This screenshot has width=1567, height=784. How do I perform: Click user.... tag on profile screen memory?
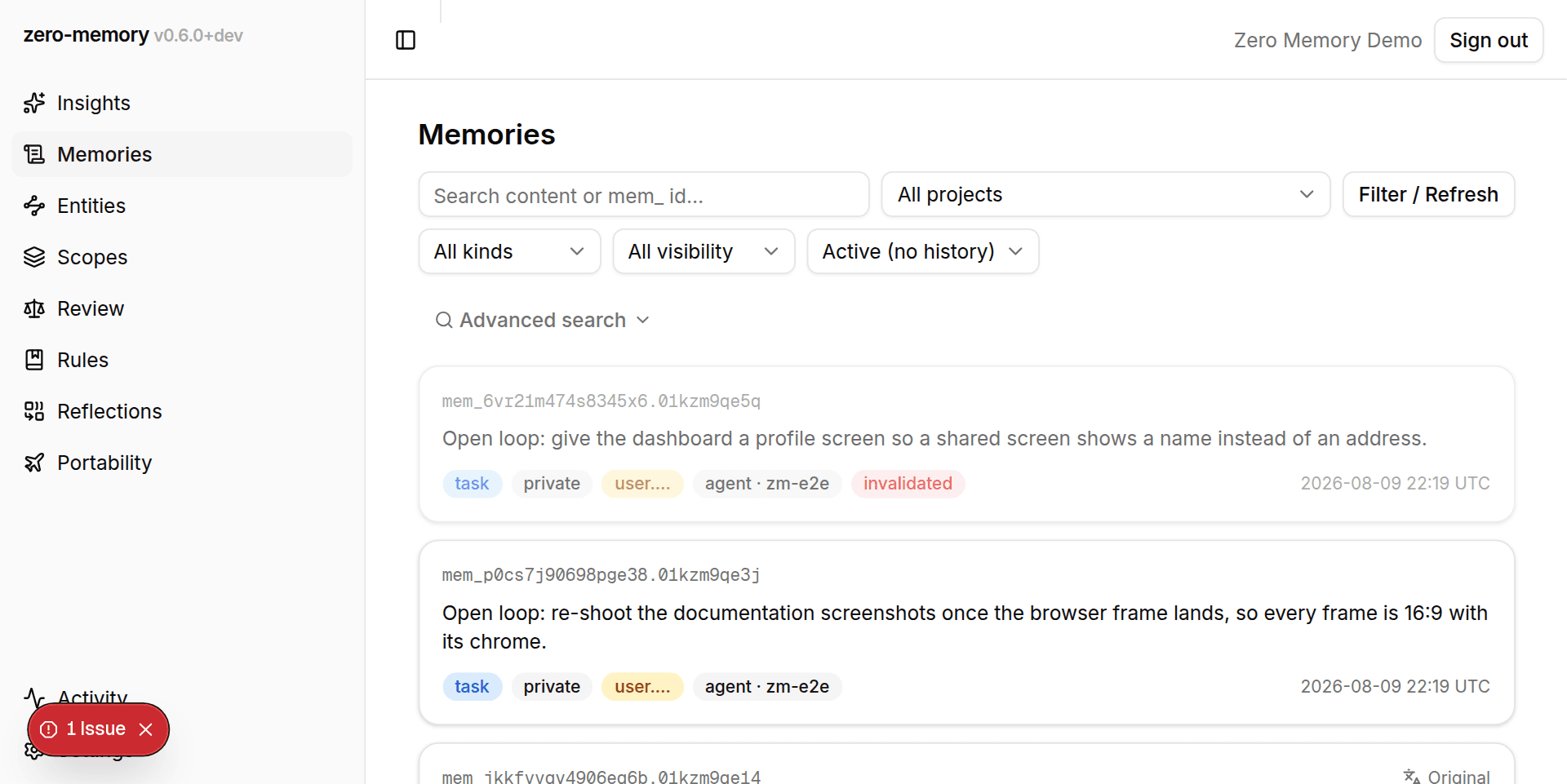(x=642, y=484)
